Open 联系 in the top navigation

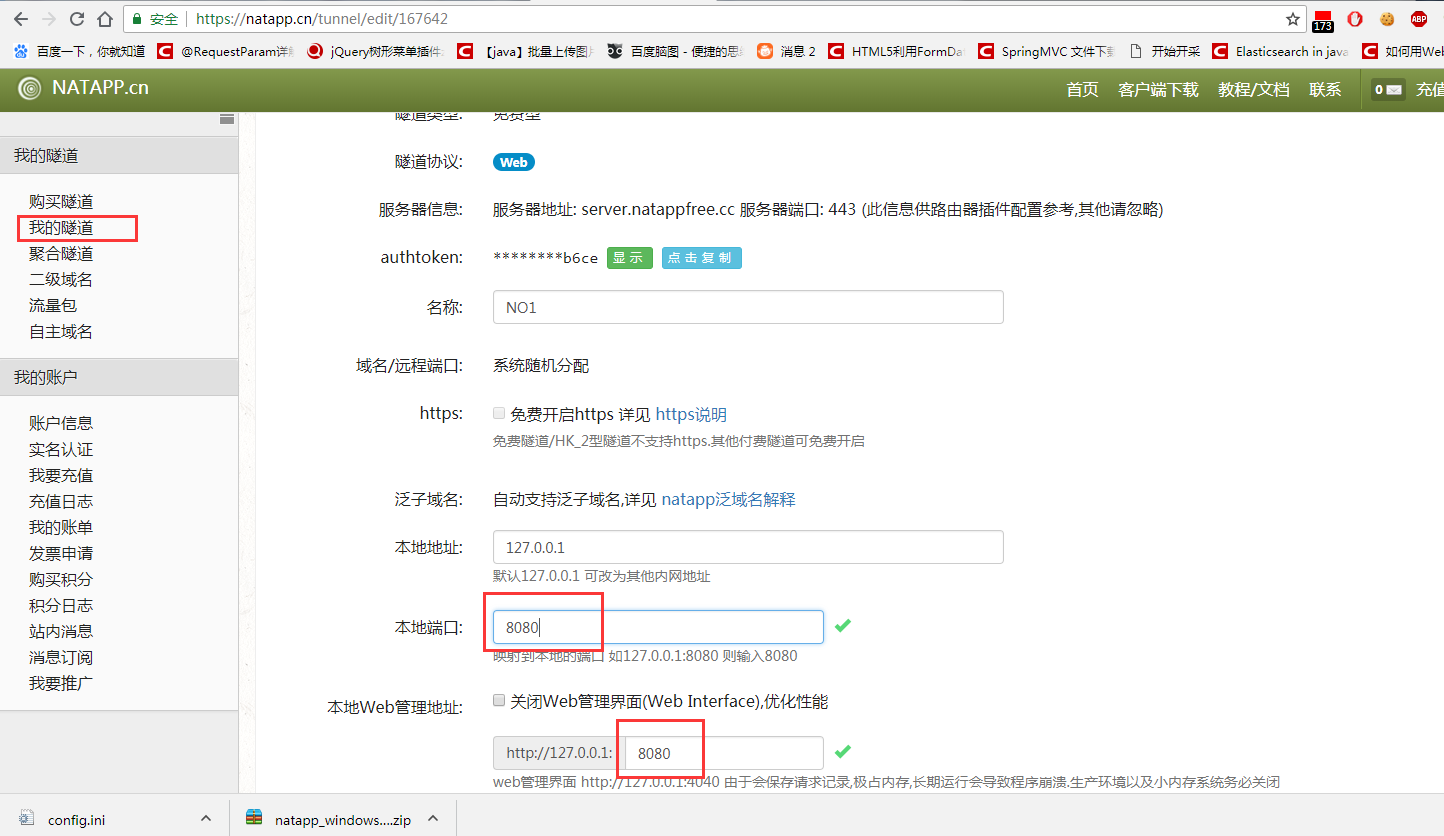click(x=1325, y=89)
